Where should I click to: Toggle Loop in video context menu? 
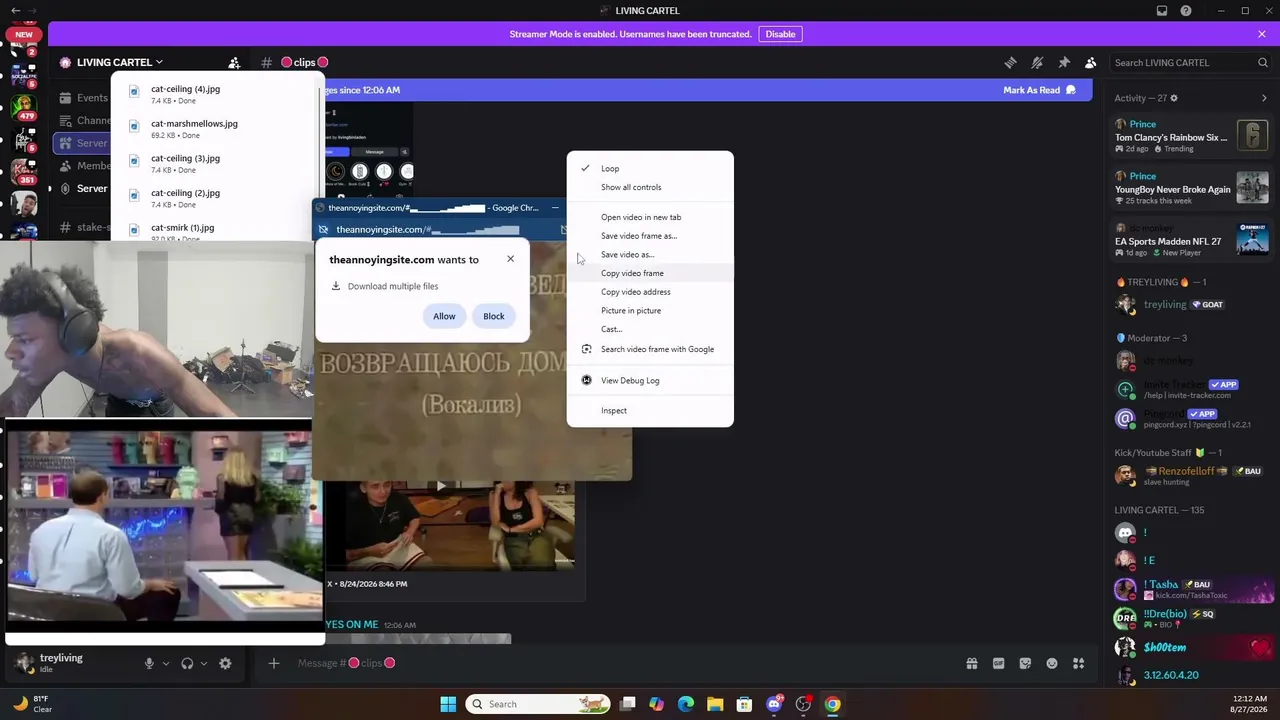tap(650, 168)
